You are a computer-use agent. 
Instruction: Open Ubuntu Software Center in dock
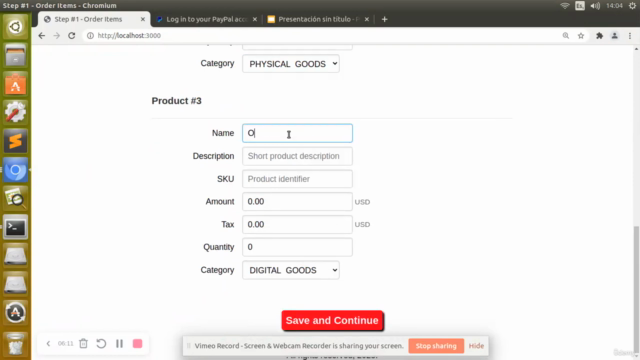point(16,84)
